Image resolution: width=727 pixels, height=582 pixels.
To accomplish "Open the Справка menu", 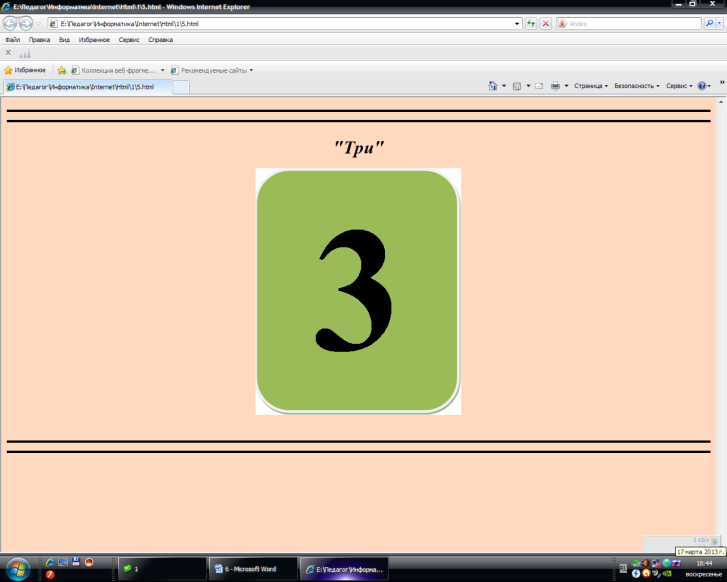I will (x=160, y=40).
